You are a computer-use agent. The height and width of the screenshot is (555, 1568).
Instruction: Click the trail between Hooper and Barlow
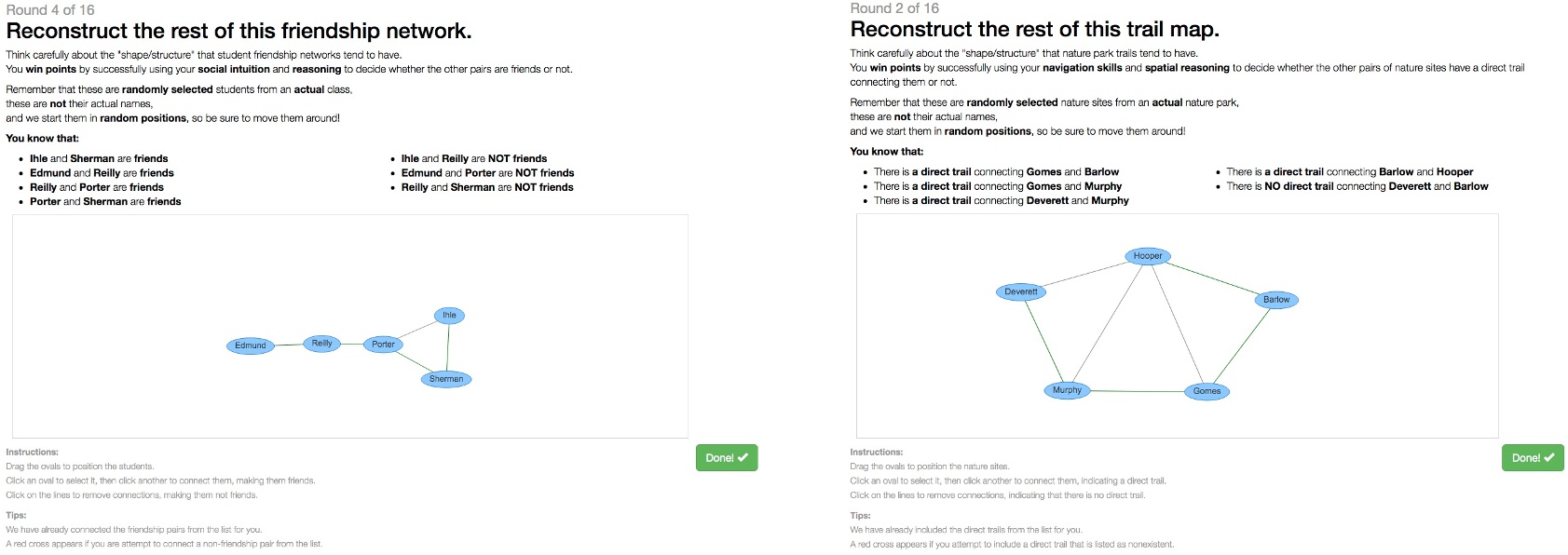pos(1211,277)
